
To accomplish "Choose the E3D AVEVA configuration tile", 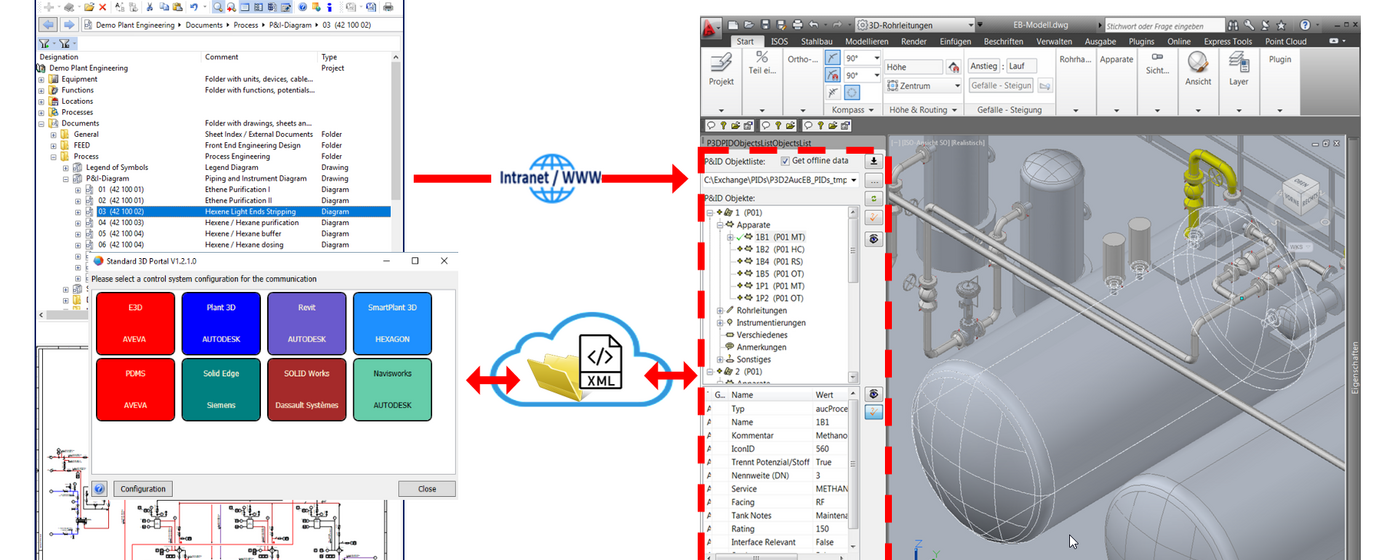I will coord(134,322).
